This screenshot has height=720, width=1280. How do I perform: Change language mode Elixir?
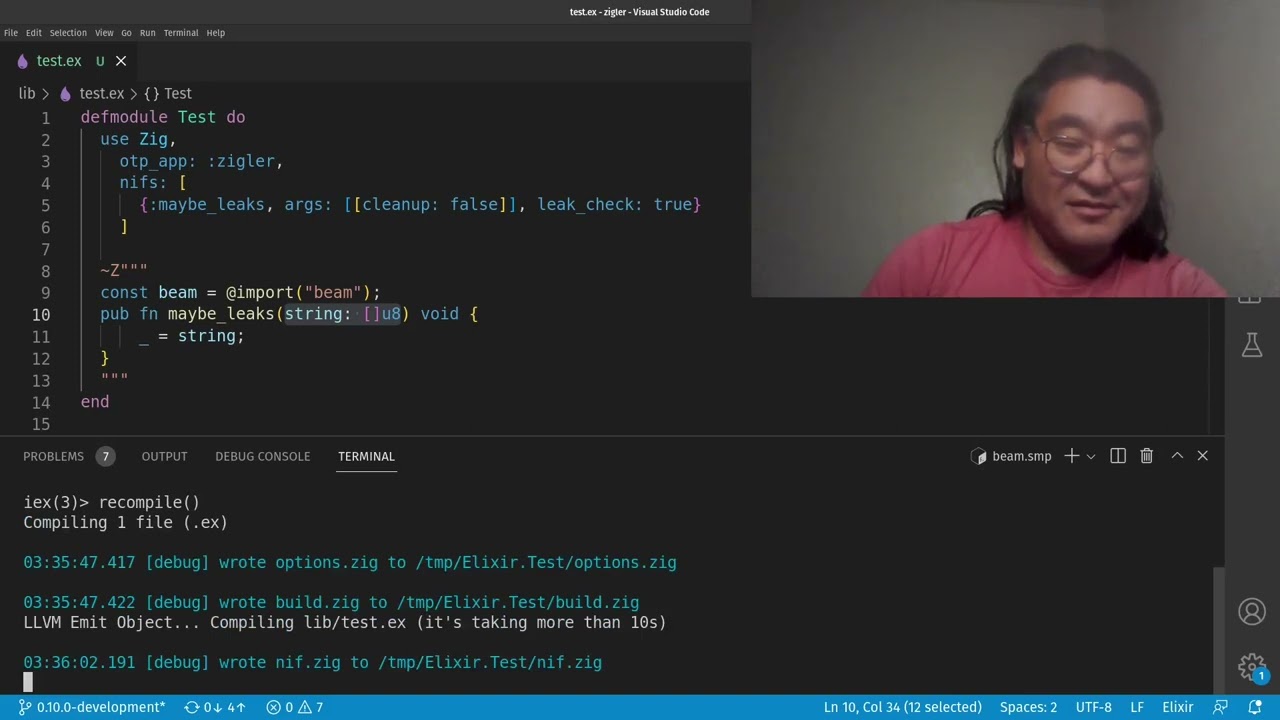[x=1178, y=707]
